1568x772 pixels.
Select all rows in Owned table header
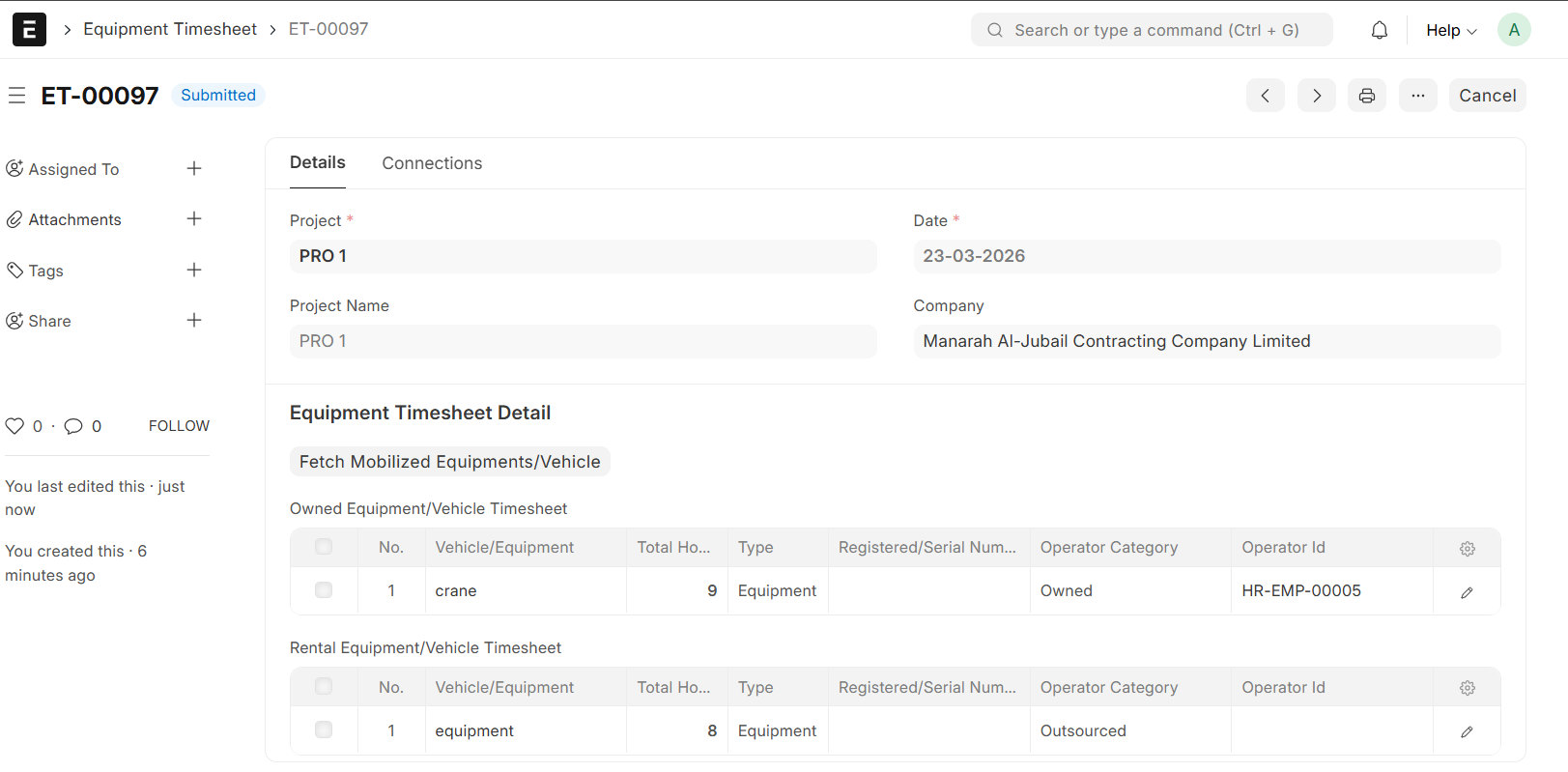tap(324, 547)
